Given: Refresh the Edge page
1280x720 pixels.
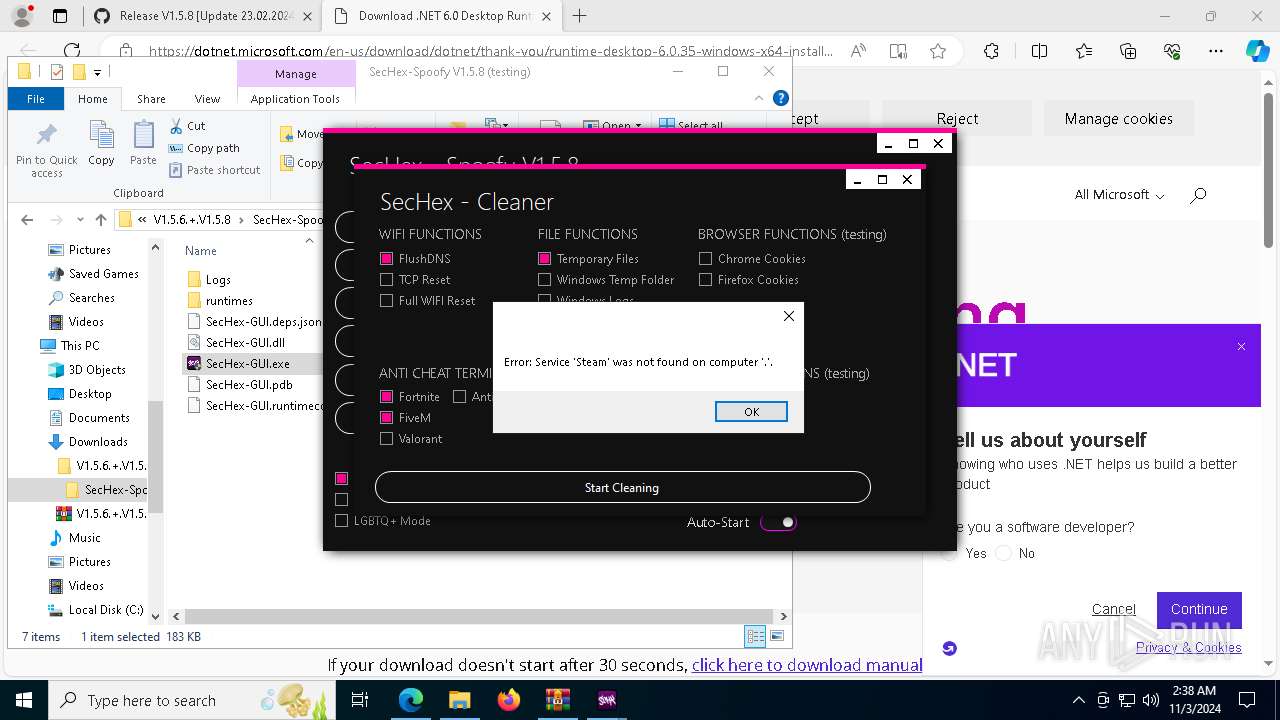Looking at the screenshot, I should 72,51.
